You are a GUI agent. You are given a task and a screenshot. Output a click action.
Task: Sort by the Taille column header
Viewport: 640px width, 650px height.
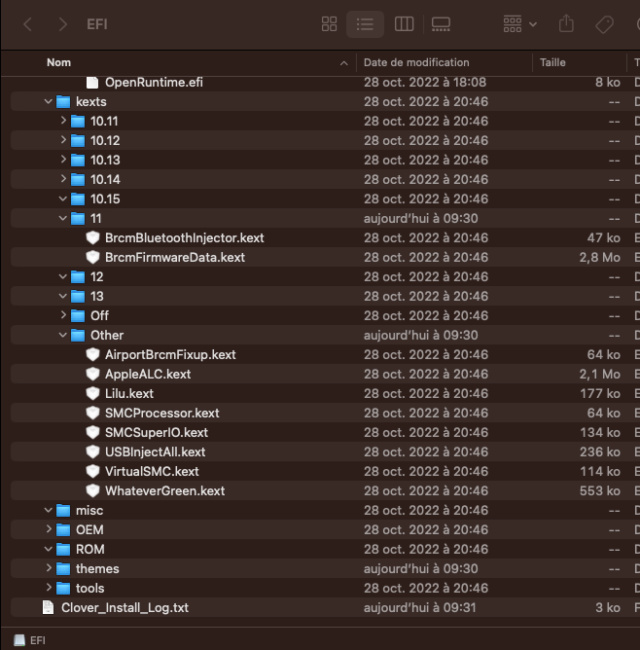[x=553, y=63]
